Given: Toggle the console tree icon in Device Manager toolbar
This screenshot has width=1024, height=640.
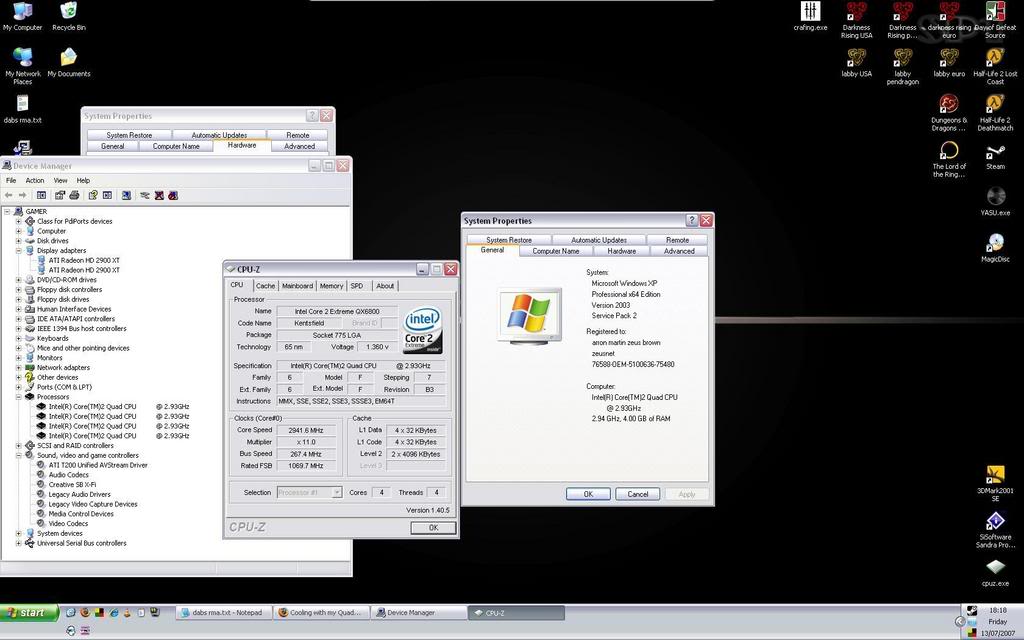Looking at the screenshot, I should (x=41, y=195).
